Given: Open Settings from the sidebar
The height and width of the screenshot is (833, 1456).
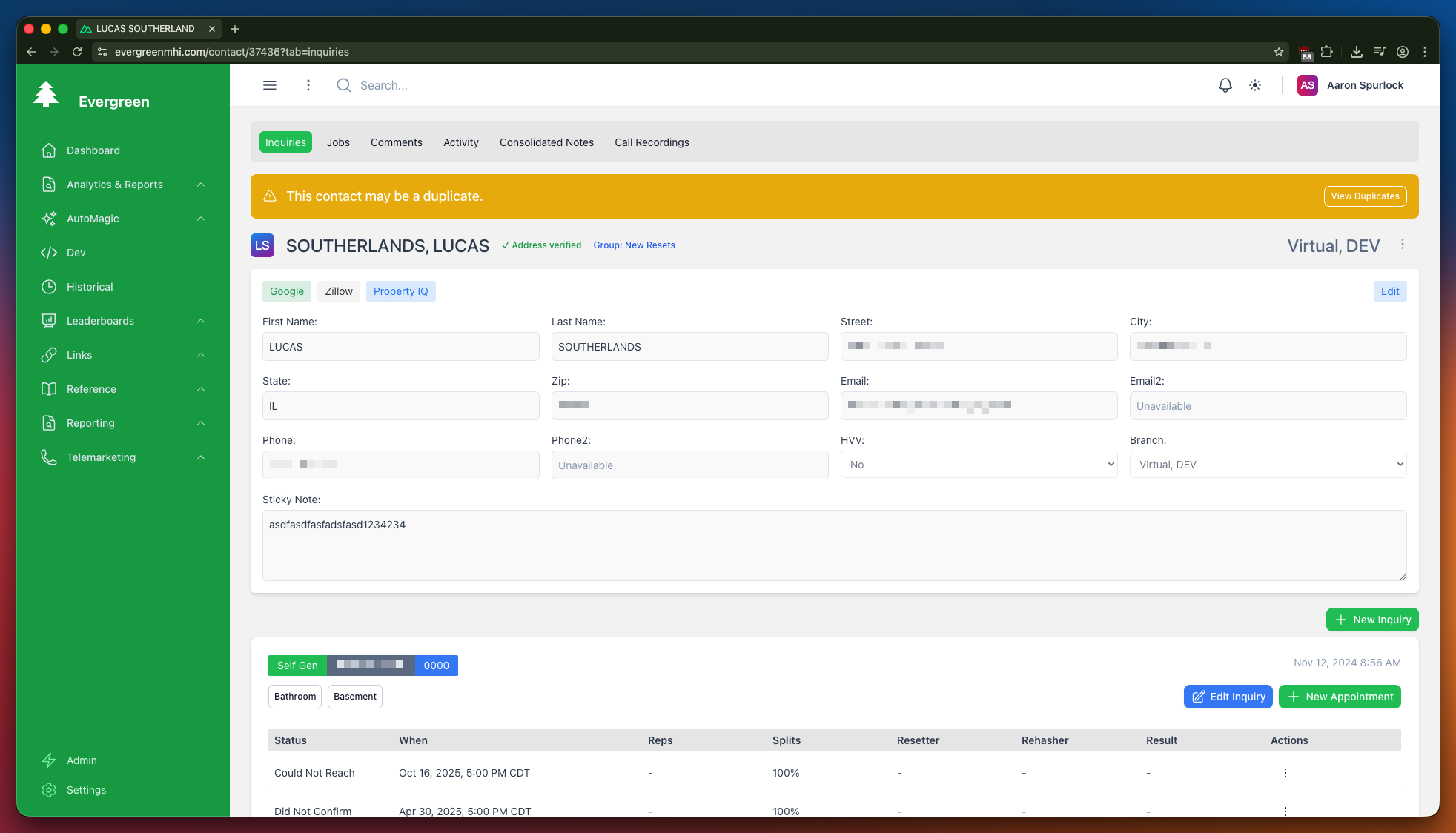Looking at the screenshot, I should (85, 790).
